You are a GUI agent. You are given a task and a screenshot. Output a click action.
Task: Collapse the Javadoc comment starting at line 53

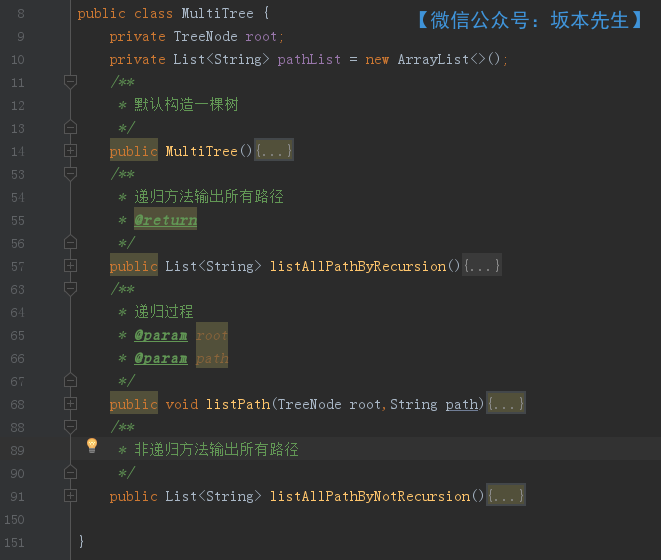click(70, 174)
